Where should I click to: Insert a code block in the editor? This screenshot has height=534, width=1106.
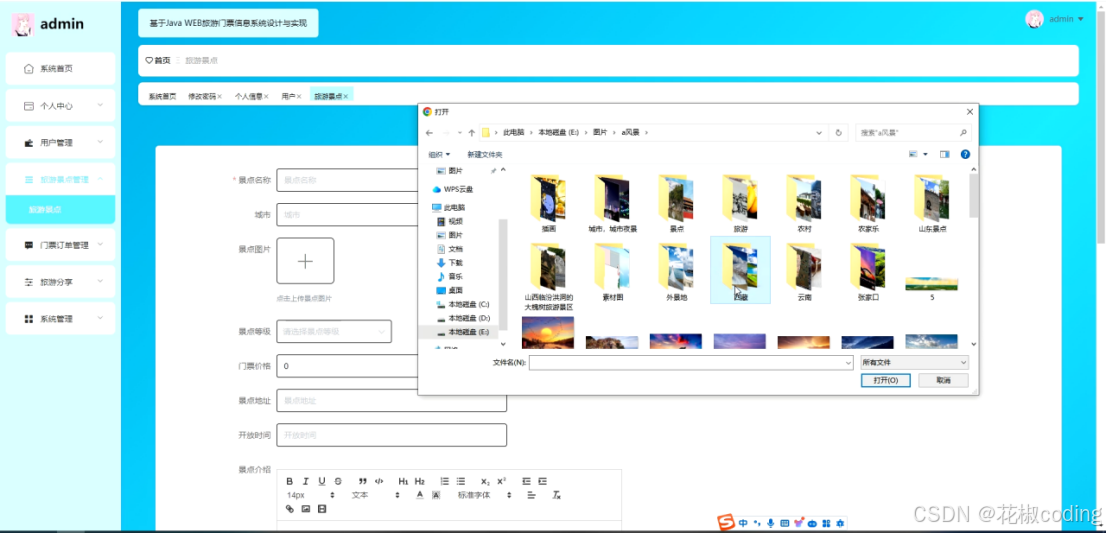[x=379, y=481]
